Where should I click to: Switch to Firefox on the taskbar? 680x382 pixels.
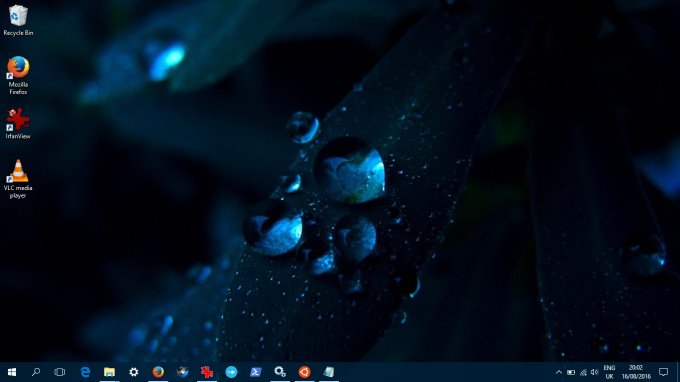click(x=158, y=372)
